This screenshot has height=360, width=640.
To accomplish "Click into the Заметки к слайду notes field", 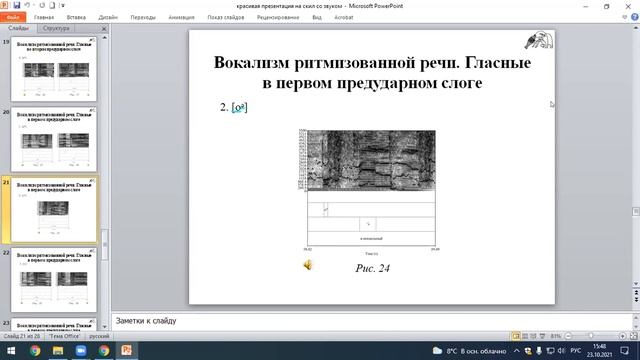I will coord(371,321).
